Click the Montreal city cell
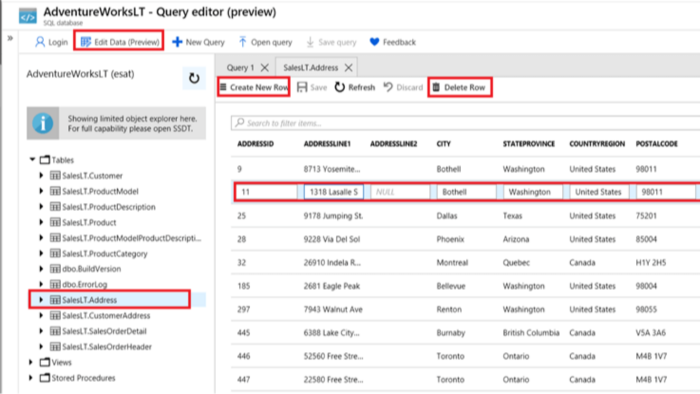This screenshot has width=700, height=394. tap(452, 262)
